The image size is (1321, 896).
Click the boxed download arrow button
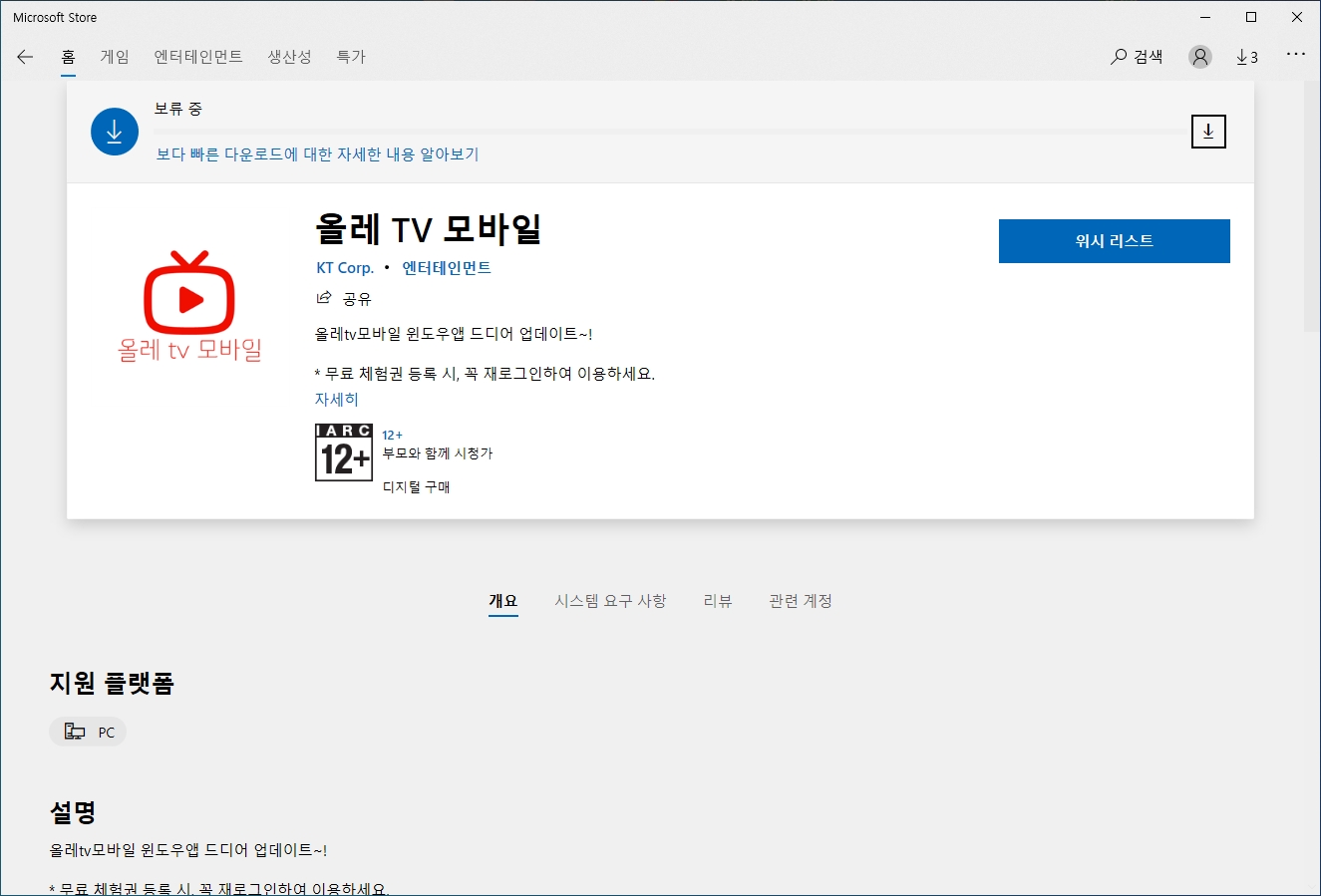[x=1208, y=132]
